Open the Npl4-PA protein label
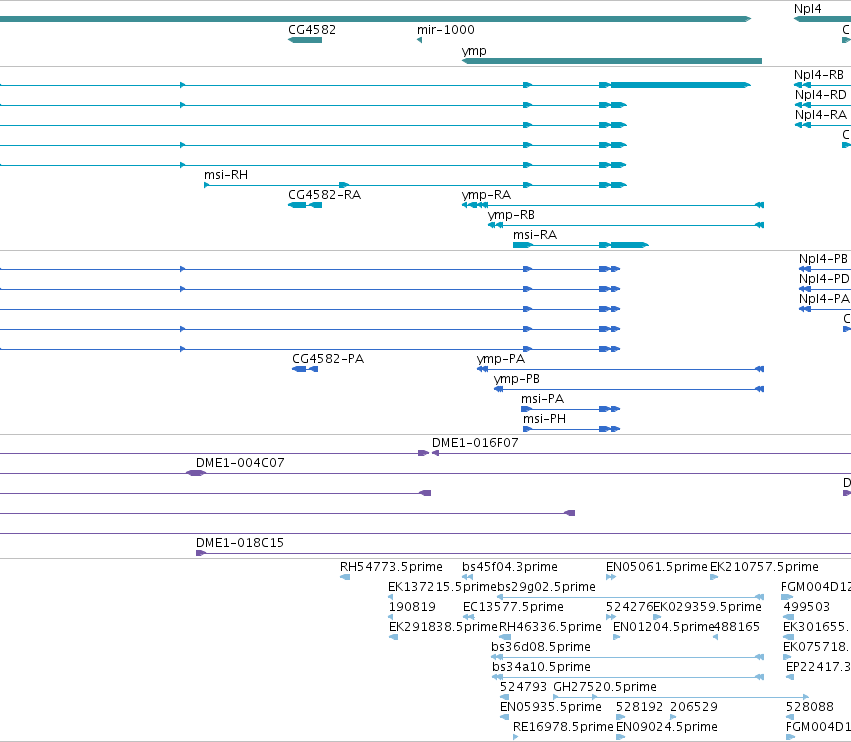Screen dimensions: 851x742 tap(824, 299)
